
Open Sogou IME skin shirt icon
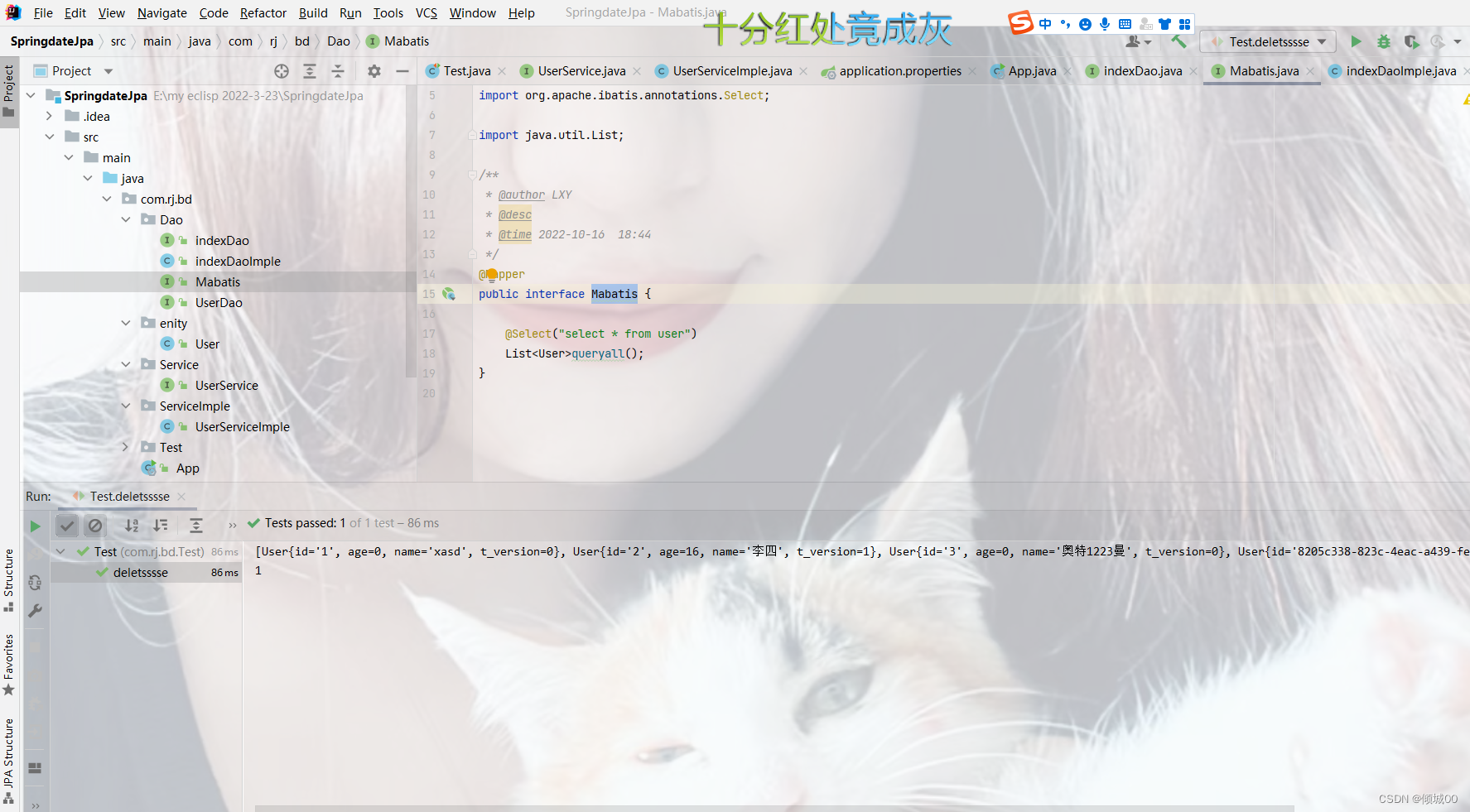pyautogui.click(x=1165, y=24)
